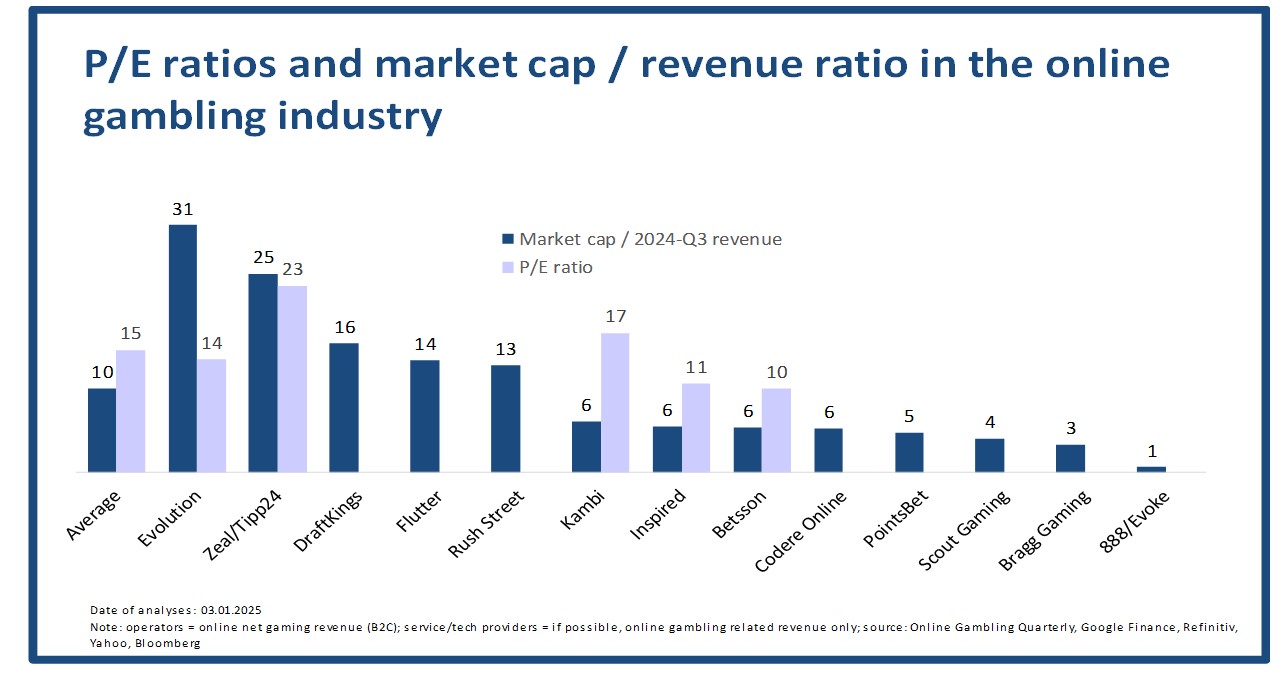Click the data value '11' above Inspired
1285x673 pixels.
click(x=696, y=367)
